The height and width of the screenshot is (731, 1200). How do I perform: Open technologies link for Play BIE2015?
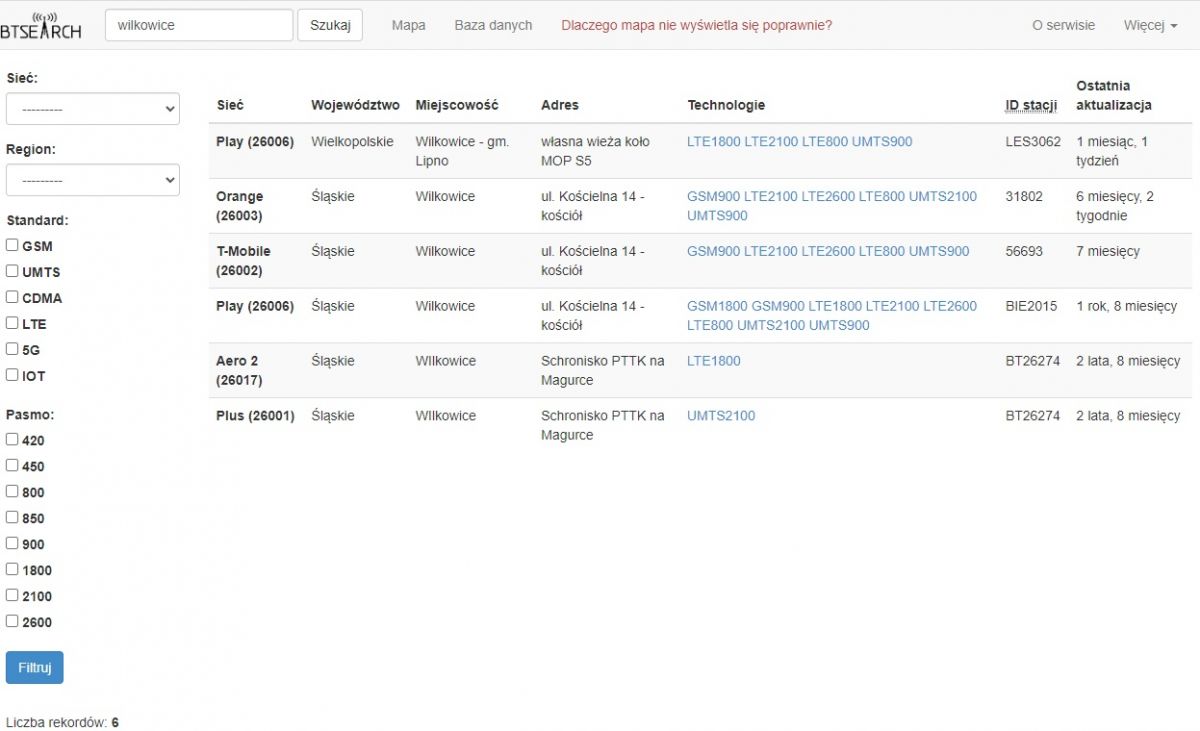[x=832, y=316]
